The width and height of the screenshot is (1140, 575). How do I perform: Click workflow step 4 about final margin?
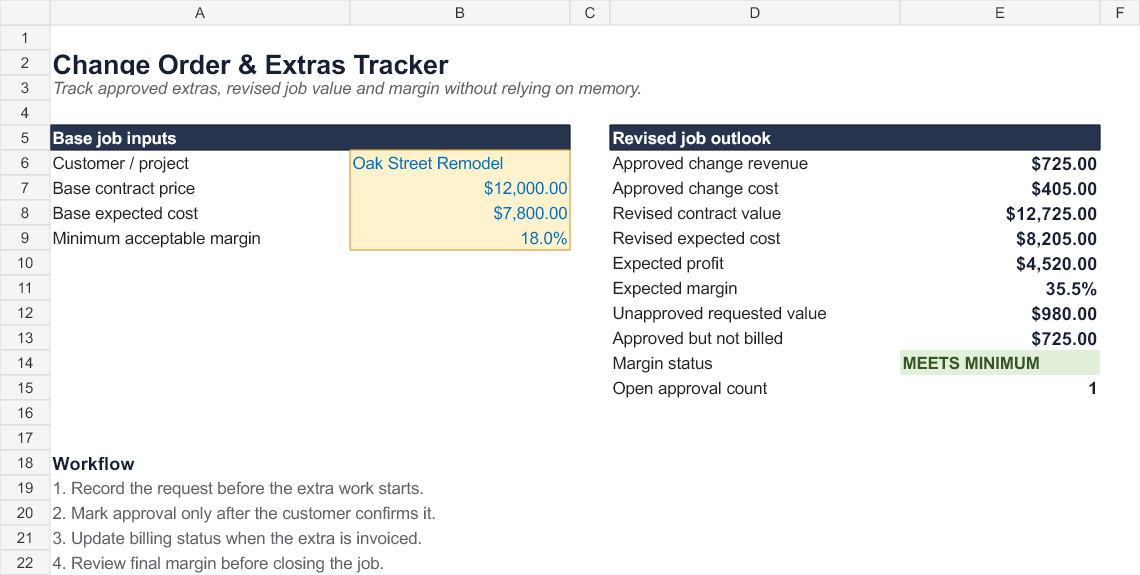click(218, 563)
